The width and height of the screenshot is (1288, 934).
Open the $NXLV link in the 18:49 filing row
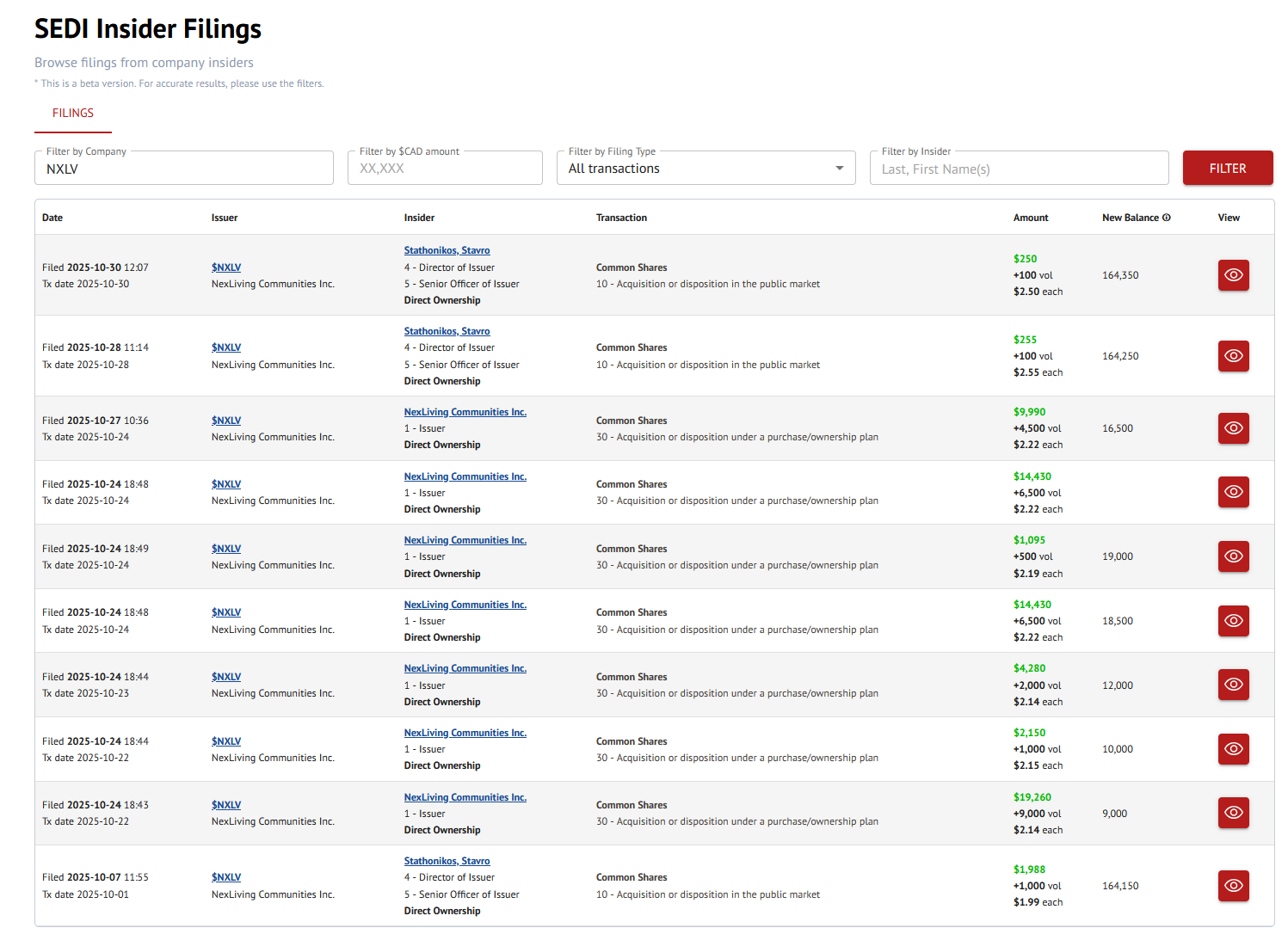(226, 549)
